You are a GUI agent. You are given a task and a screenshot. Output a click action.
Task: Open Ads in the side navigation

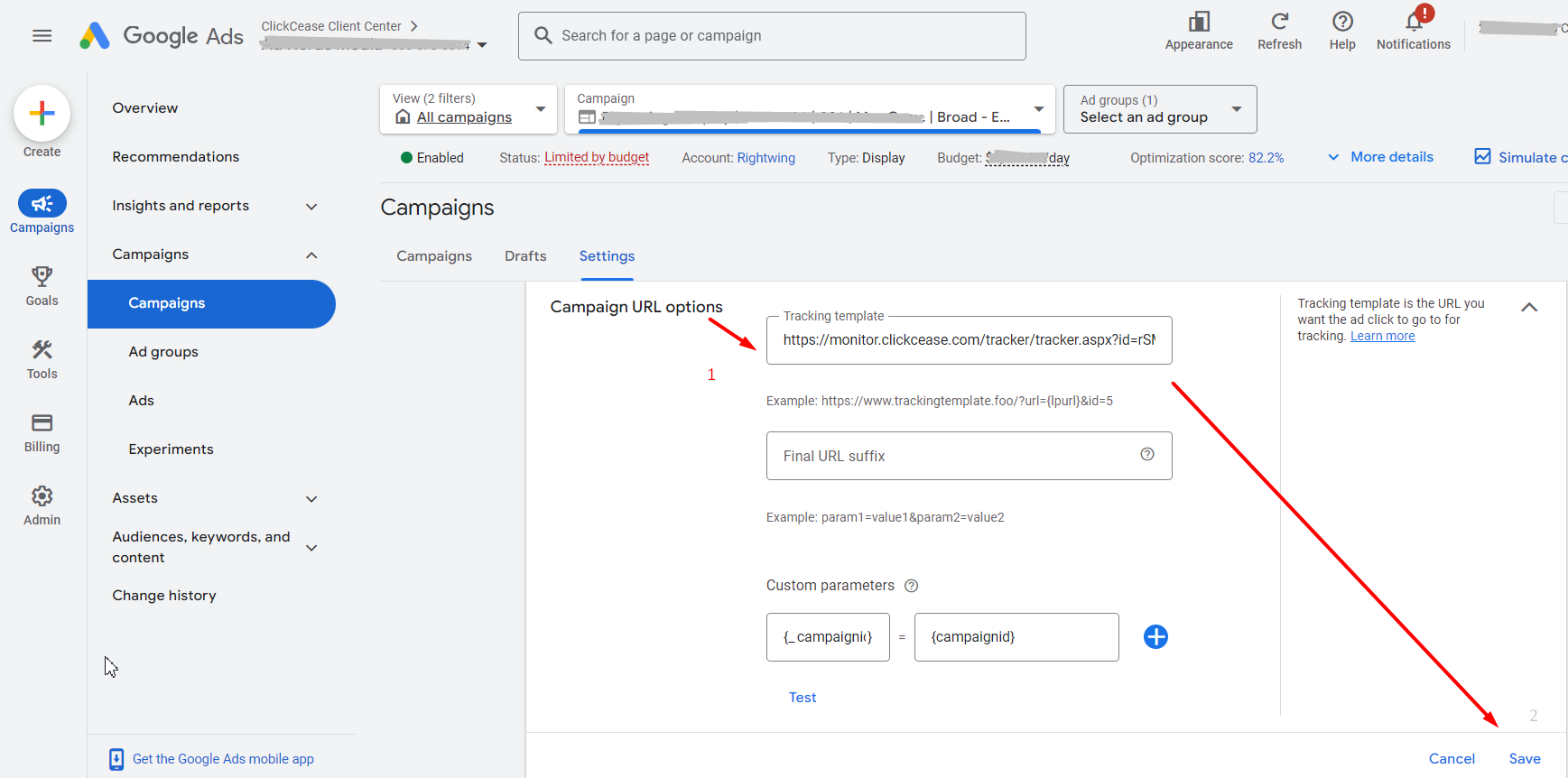pos(141,401)
